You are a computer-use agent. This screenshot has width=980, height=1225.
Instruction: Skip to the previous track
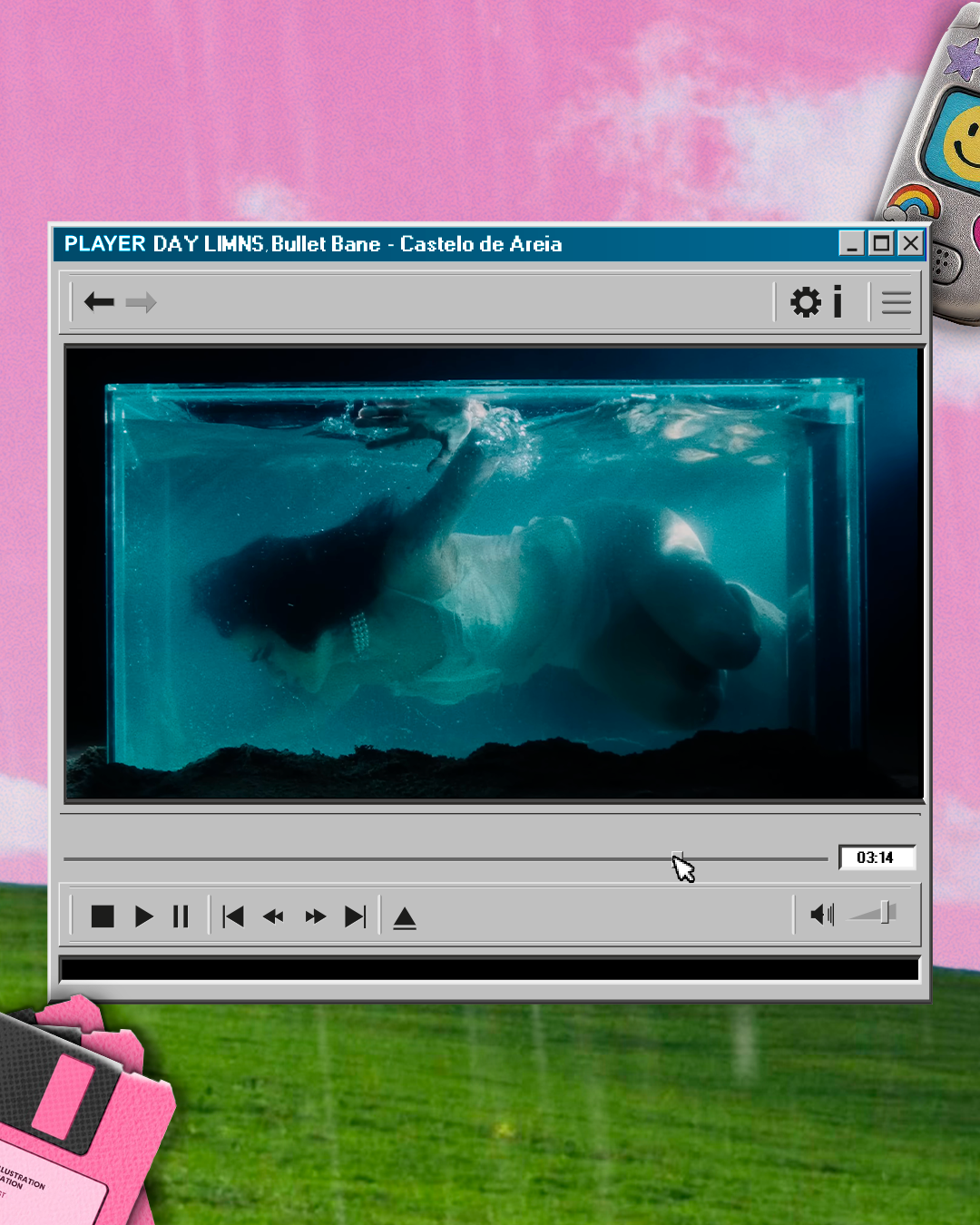(233, 916)
